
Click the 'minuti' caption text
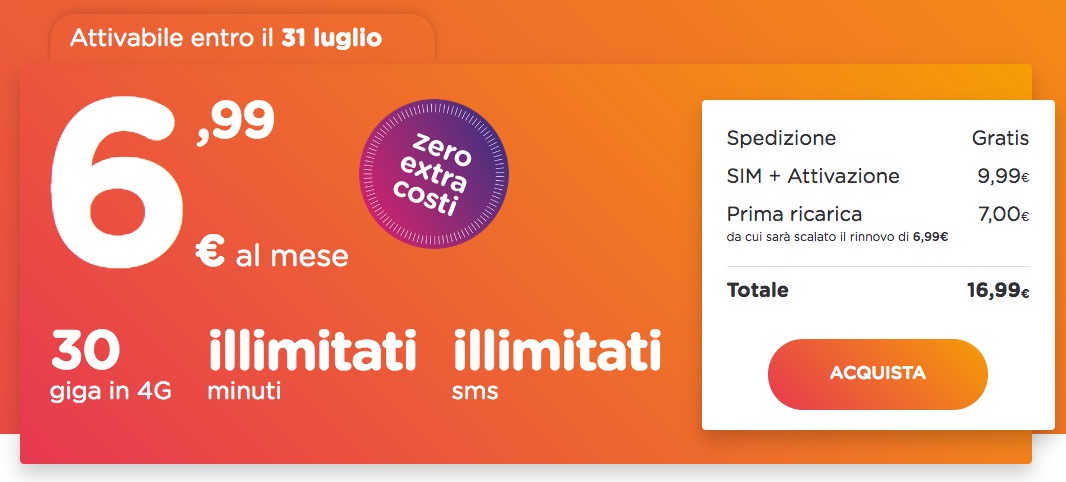244,391
